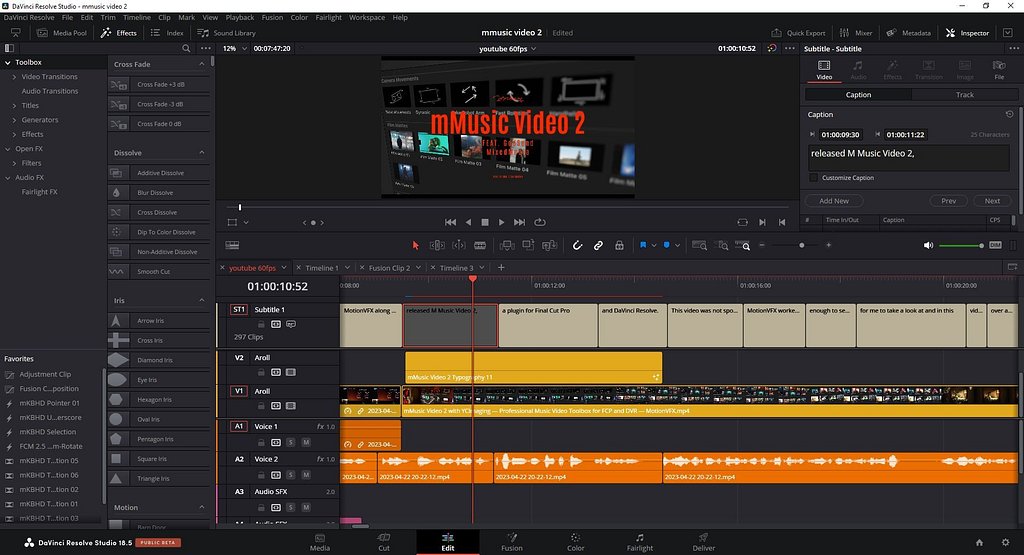Open the Sound Library panel
1024x555 pixels.
point(227,33)
